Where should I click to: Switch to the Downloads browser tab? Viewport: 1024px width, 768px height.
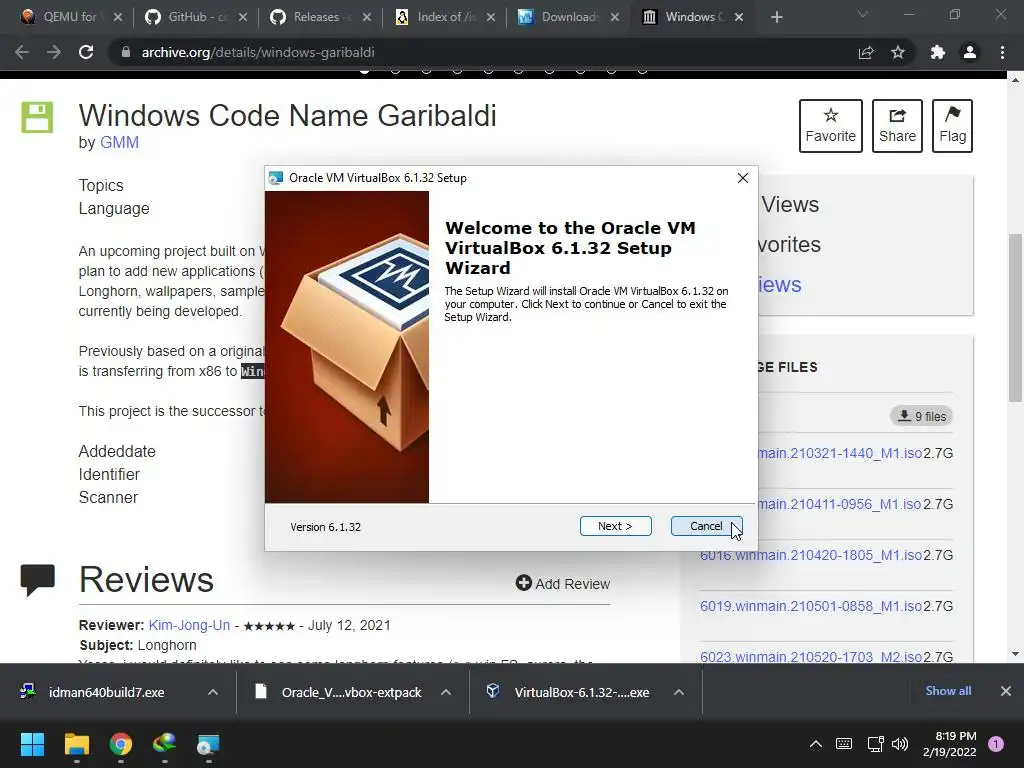[x=566, y=17]
